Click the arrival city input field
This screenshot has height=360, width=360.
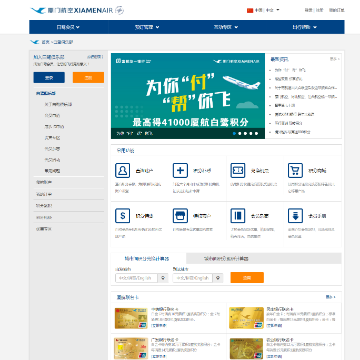click(193, 278)
